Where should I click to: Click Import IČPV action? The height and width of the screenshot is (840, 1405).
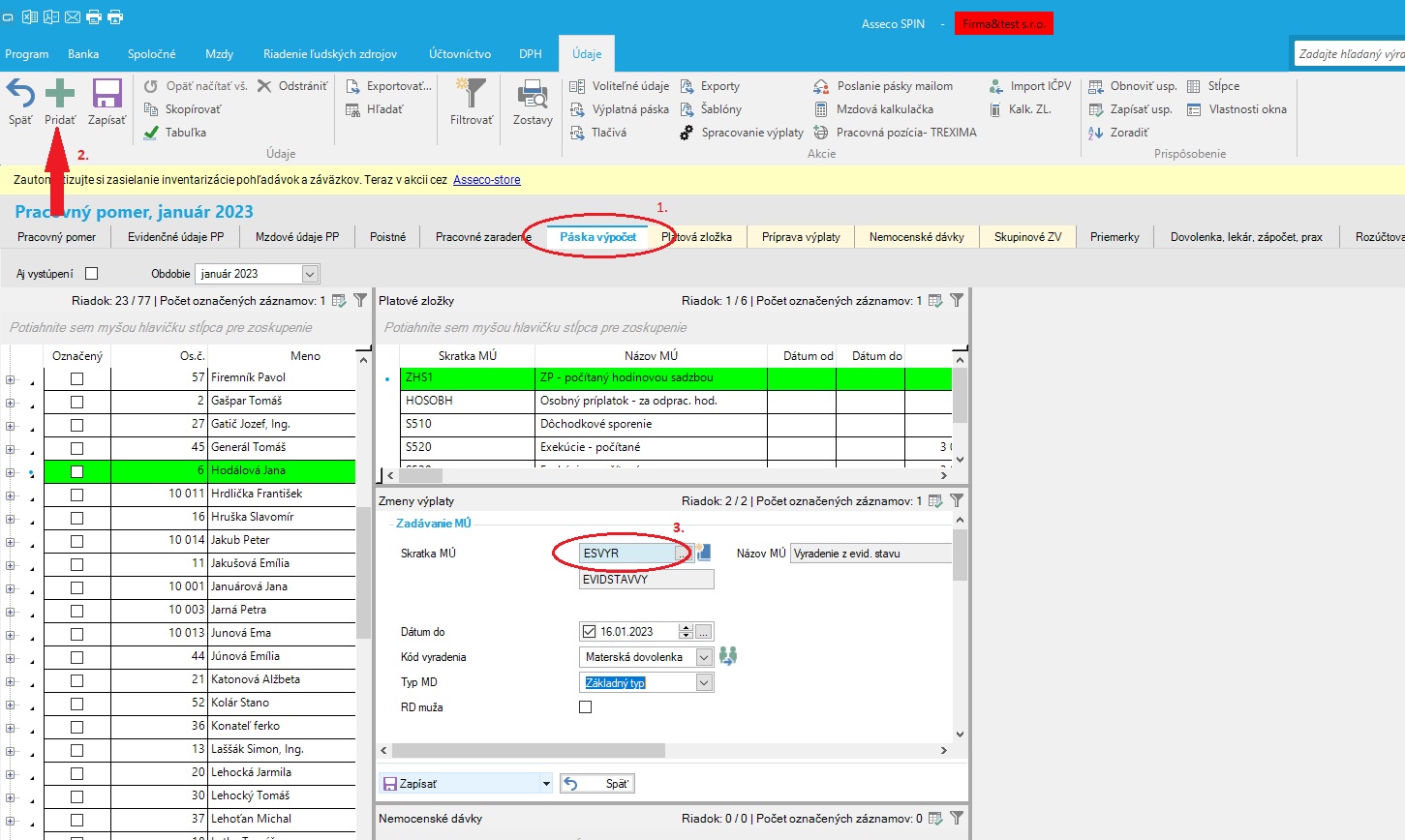pyautogui.click(x=1030, y=86)
